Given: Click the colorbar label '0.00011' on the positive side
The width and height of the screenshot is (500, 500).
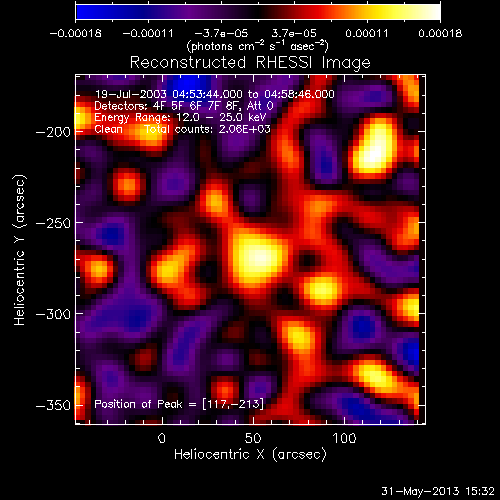Looking at the screenshot, I should point(367,33).
